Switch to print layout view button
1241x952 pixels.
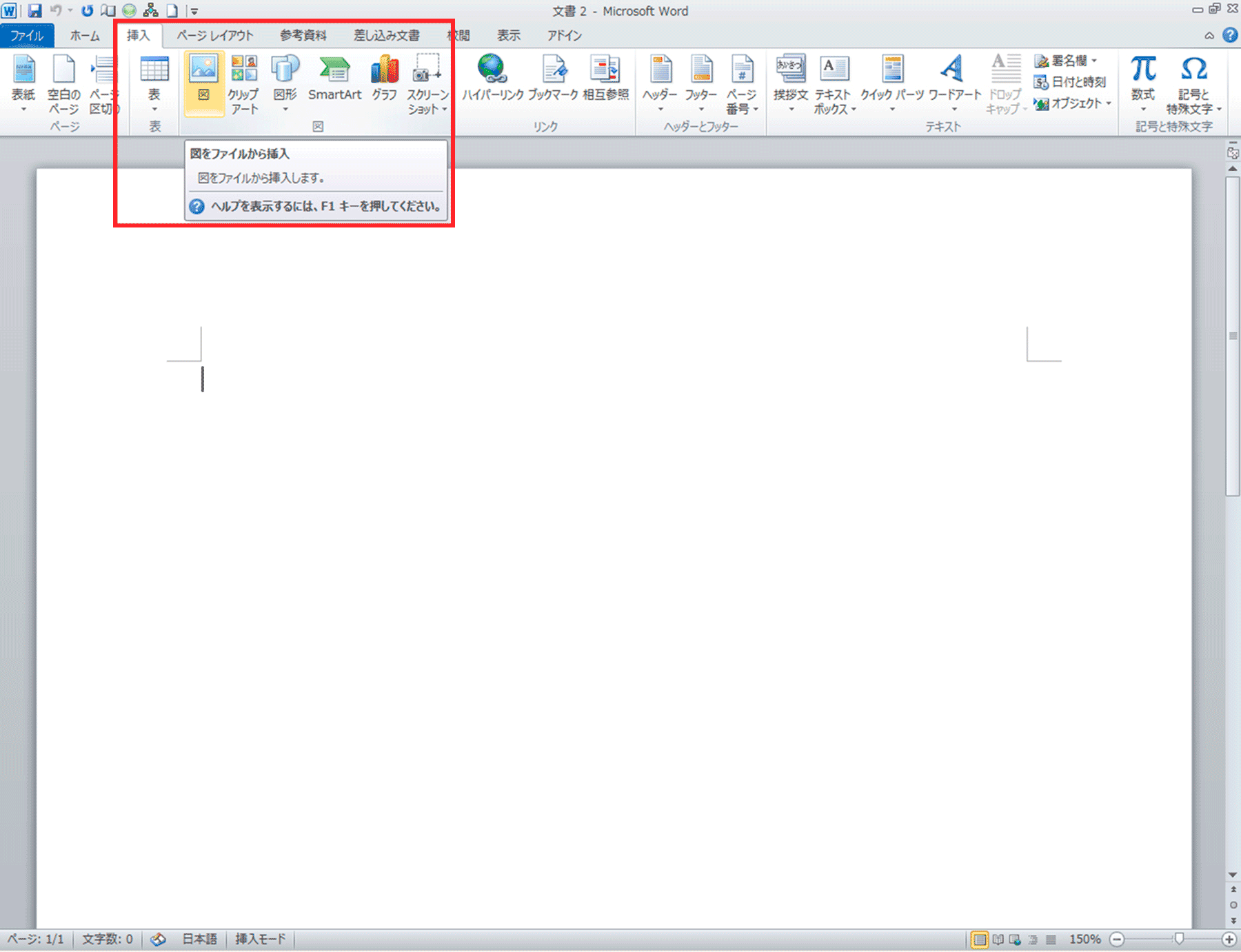[x=979, y=939]
